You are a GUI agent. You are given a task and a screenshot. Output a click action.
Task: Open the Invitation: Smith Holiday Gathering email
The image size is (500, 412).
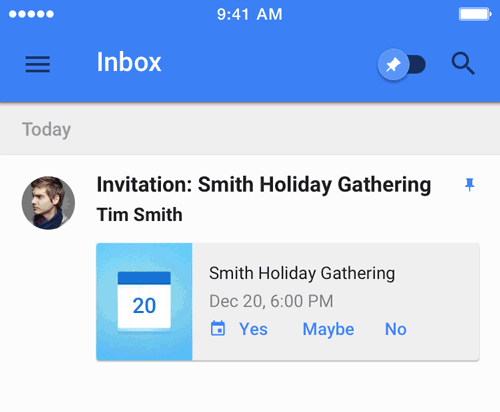[x=264, y=185]
